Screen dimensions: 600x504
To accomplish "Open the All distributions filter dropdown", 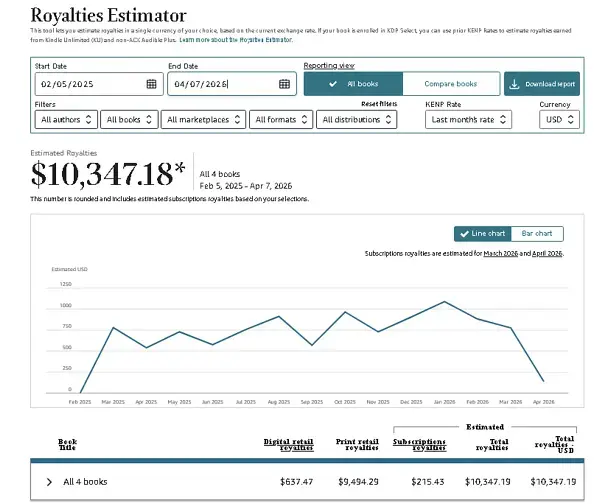I will coord(357,120).
